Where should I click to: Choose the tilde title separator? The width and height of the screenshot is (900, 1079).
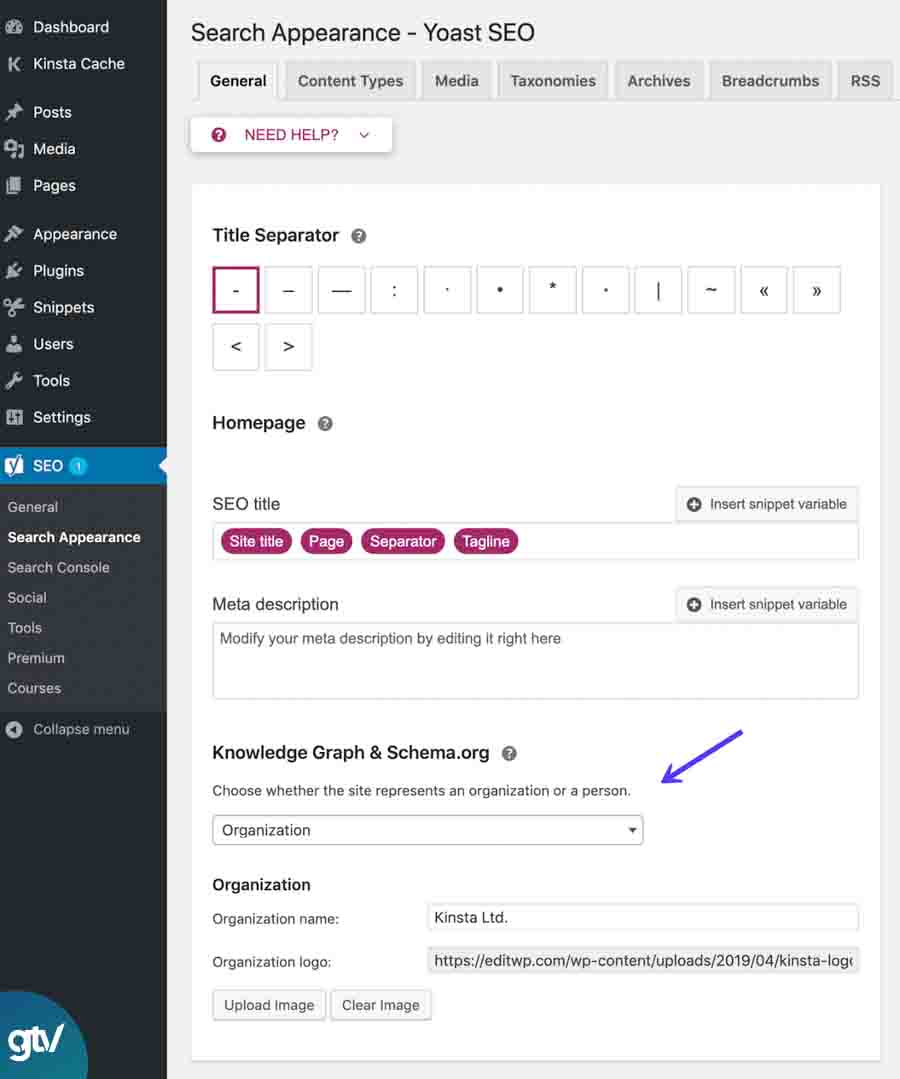pos(711,290)
